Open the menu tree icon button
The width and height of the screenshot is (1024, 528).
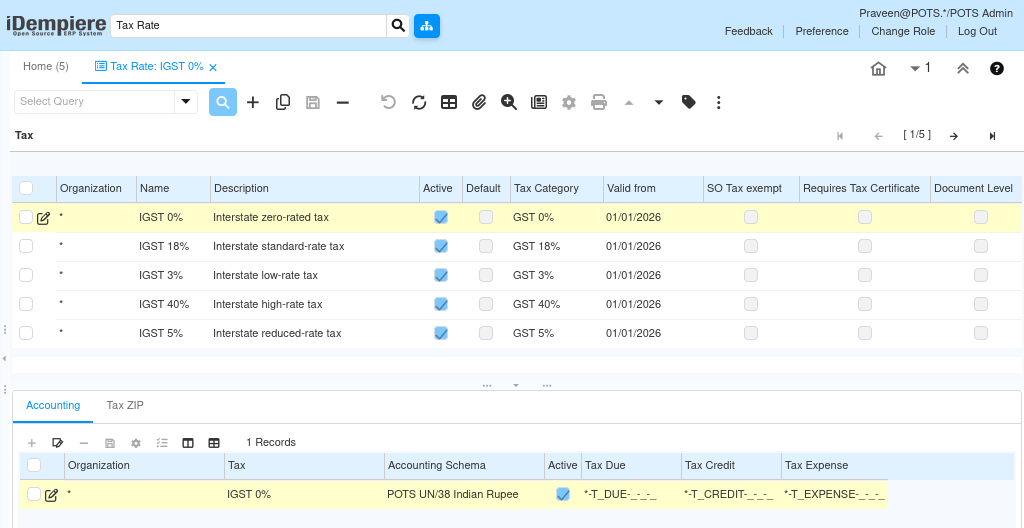point(427,26)
